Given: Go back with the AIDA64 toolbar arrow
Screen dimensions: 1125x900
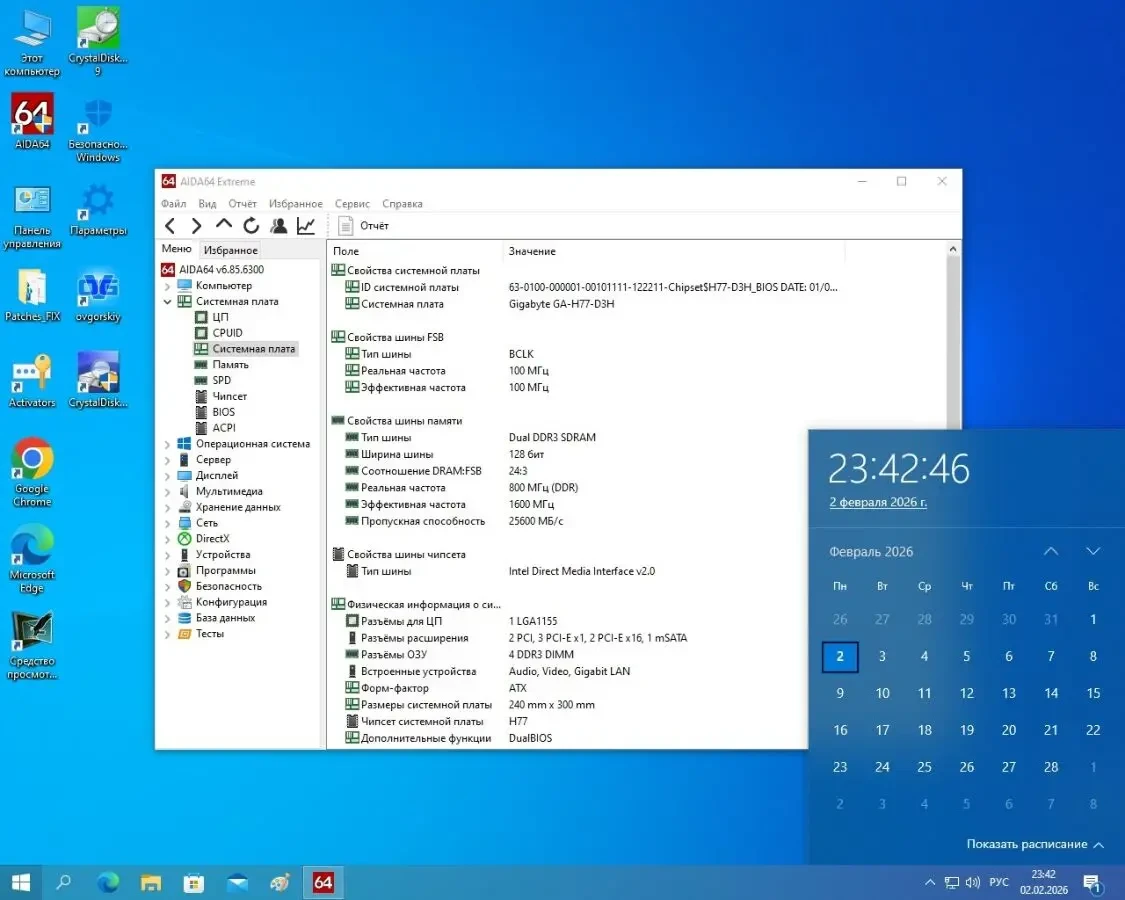Looking at the screenshot, I should coord(170,225).
